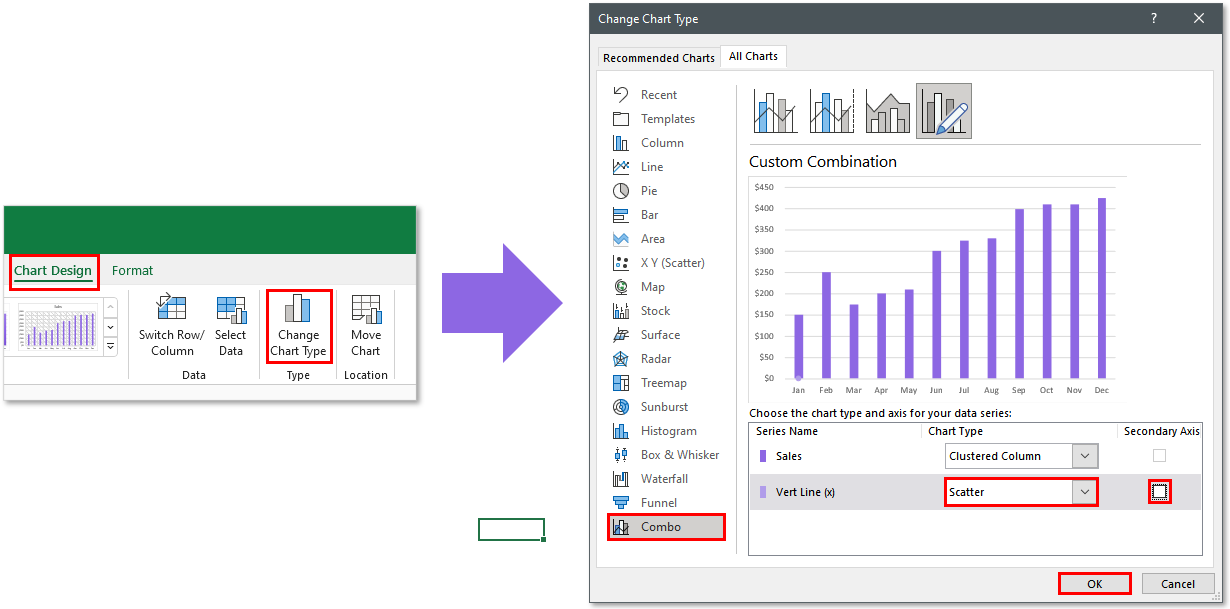
Task: Toggle Secondary Axis checkbox for Sales
Action: tap(1159, 456)
